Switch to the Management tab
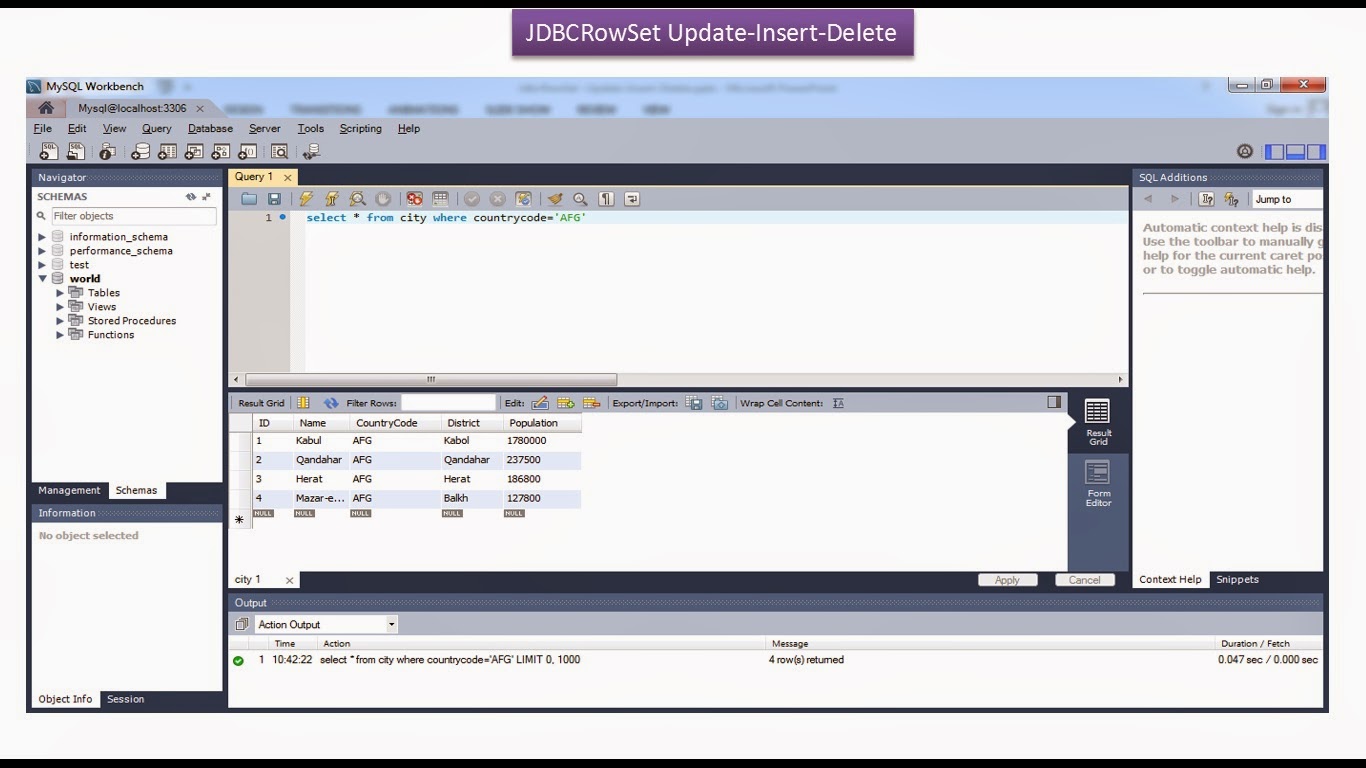 point(69,490)
